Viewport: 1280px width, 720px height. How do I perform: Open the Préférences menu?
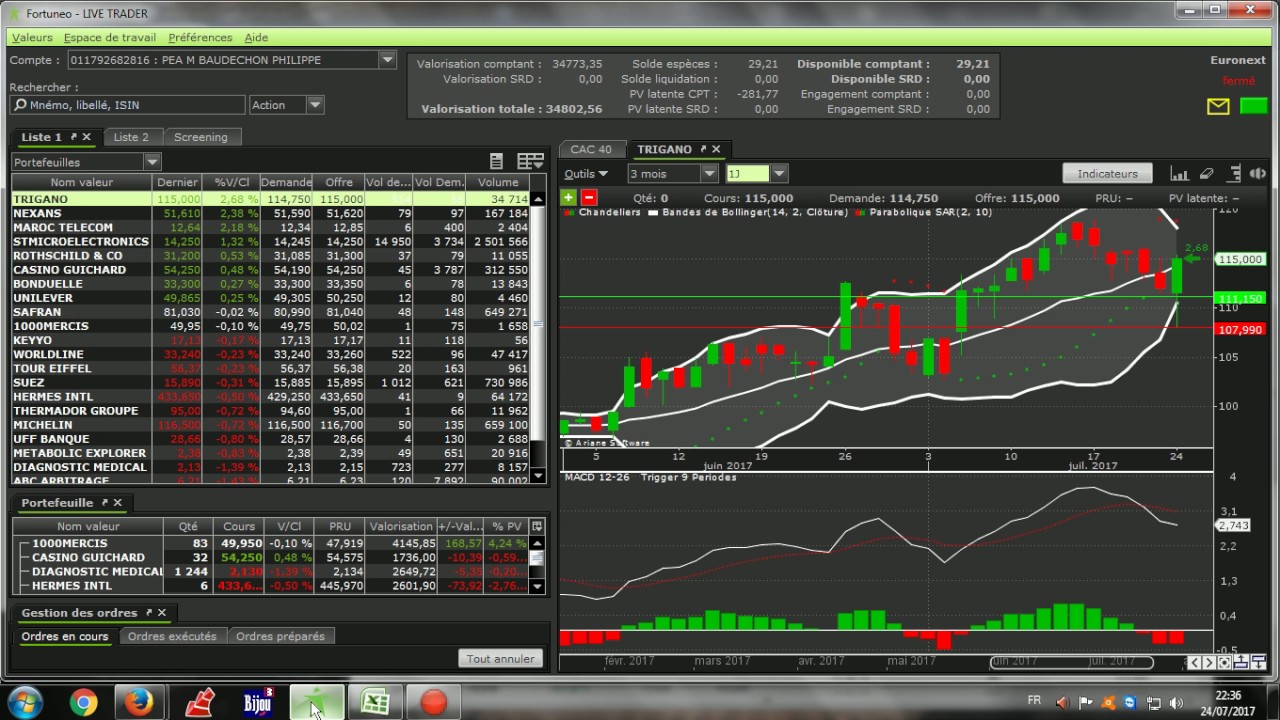pos(200,37)
